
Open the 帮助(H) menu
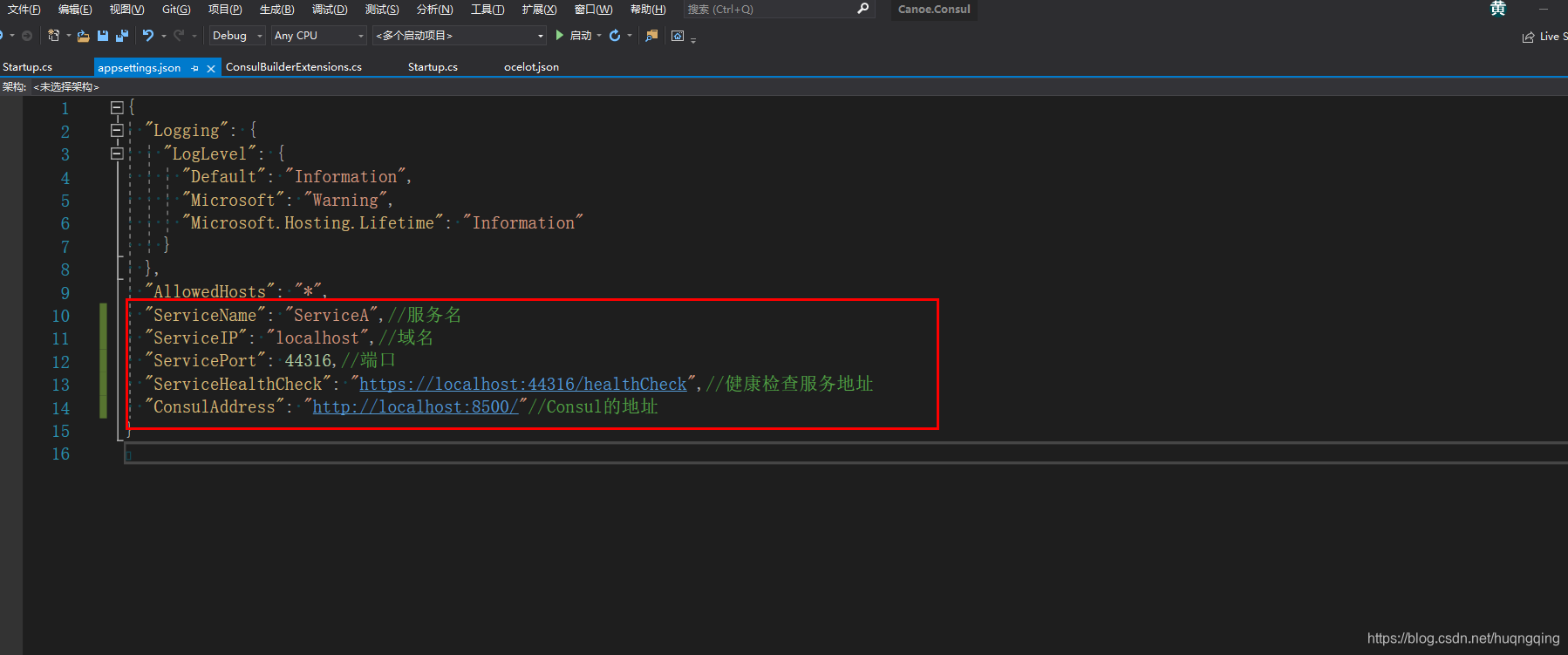[x=648, y=9]
